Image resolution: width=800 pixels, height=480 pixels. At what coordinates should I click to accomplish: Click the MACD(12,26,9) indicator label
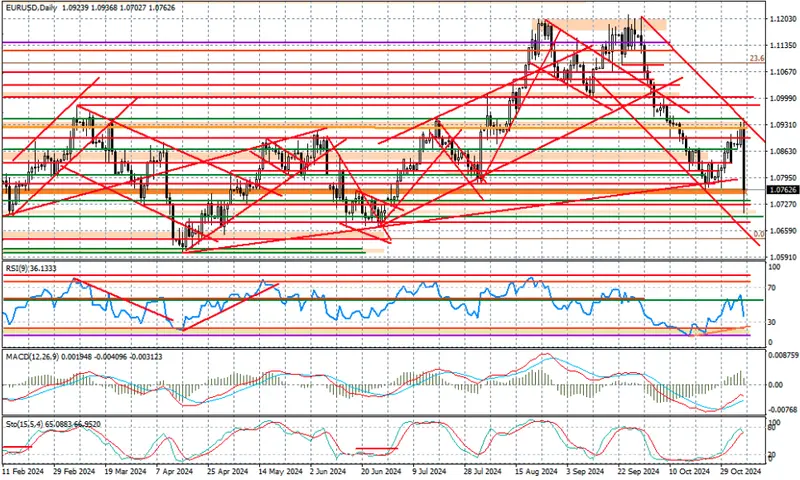click(x=84, y=357)
